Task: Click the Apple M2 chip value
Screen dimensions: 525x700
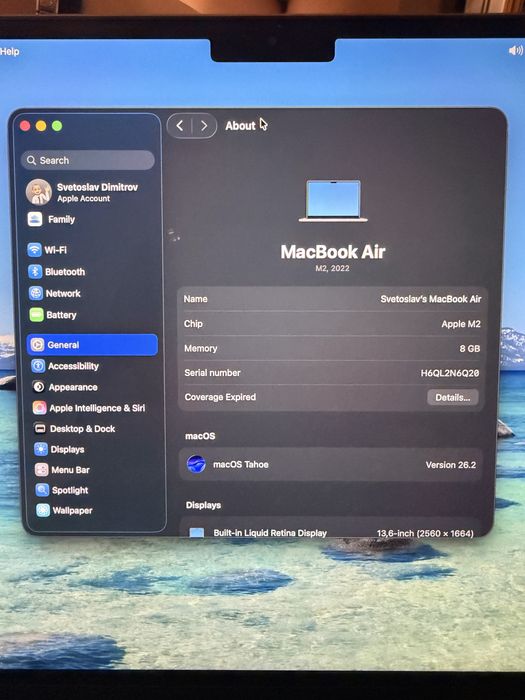Action: click(x=461, y=324)
